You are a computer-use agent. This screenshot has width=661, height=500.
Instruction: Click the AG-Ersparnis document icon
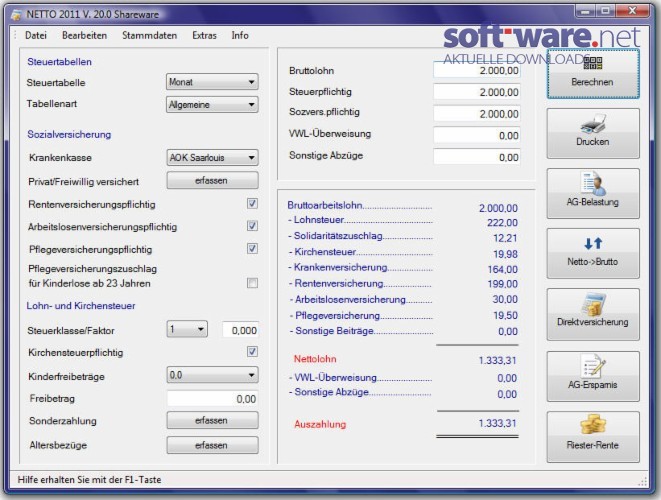coord(593,366)
